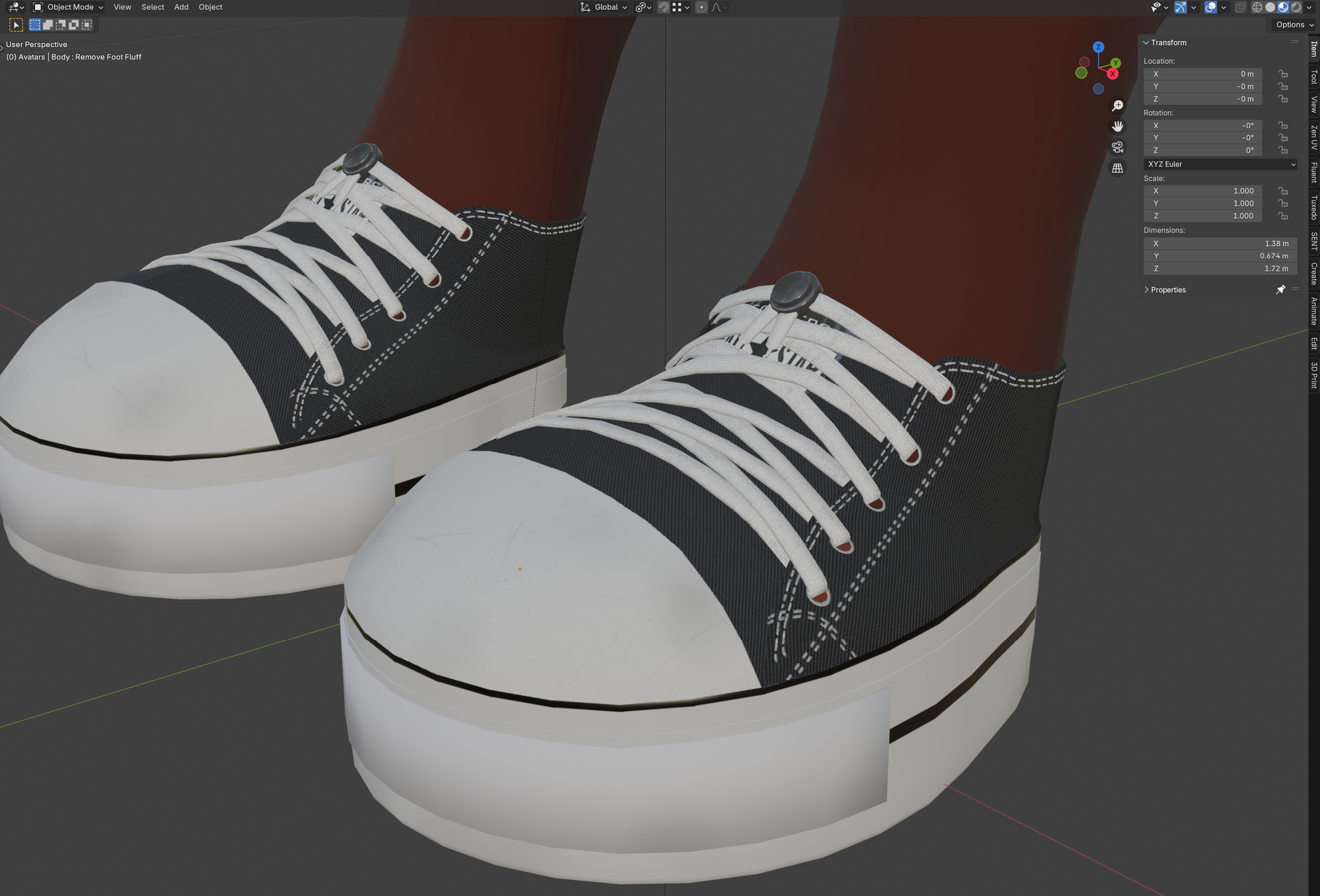The image size is (1320, 896).
Task: Switch perspective/orthographic with the grid icon
Action: click(x=1118, y=169)
